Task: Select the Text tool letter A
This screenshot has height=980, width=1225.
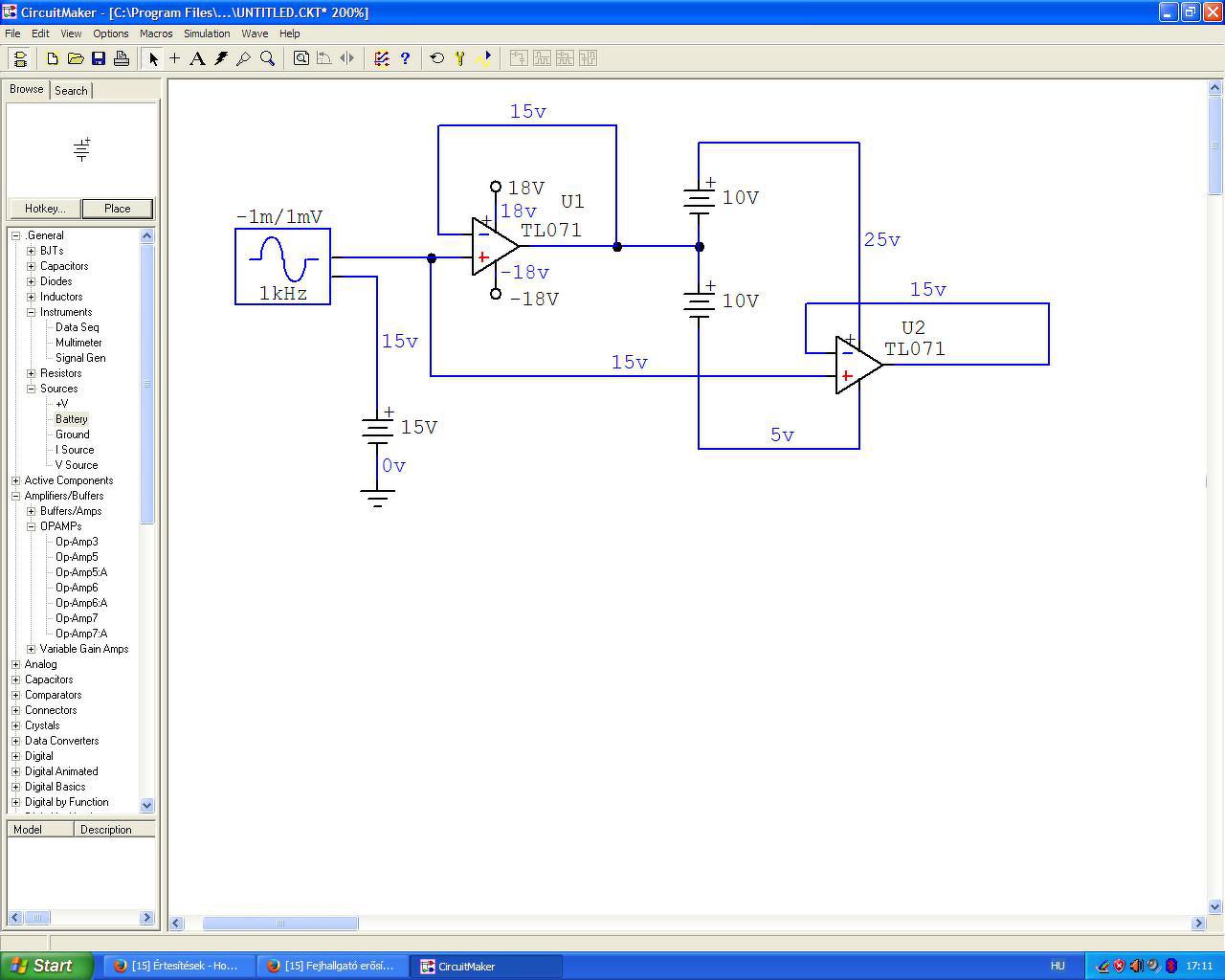Action: pos(198,58)
